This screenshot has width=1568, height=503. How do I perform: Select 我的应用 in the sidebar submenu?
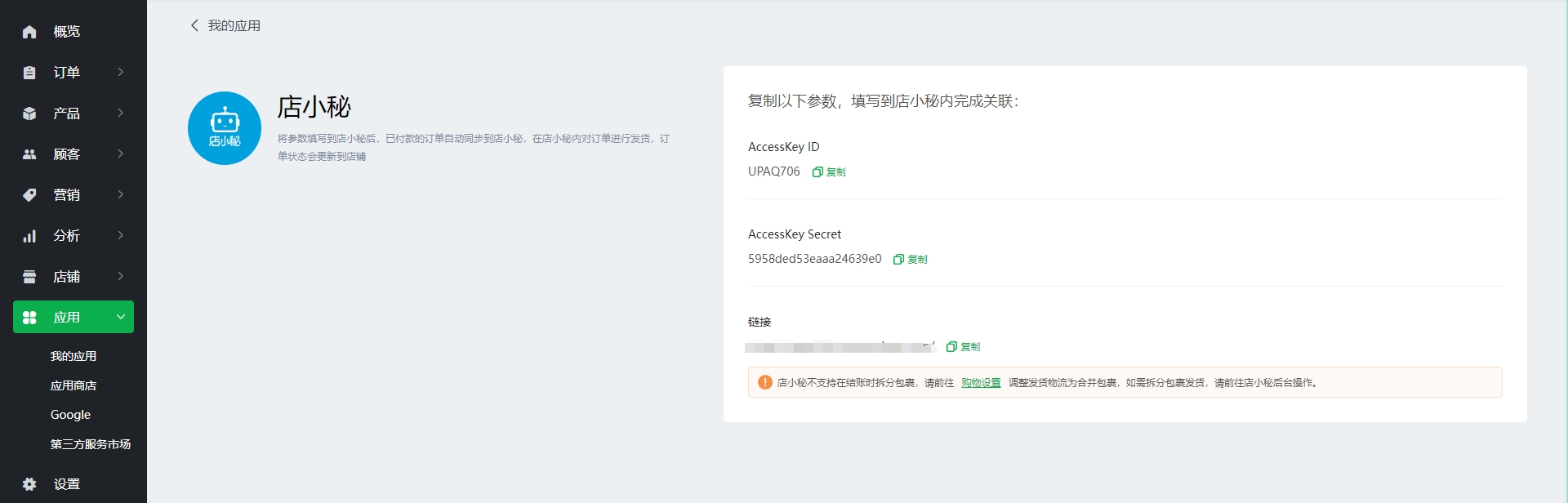pyautogui.click(x=73, y=356)
